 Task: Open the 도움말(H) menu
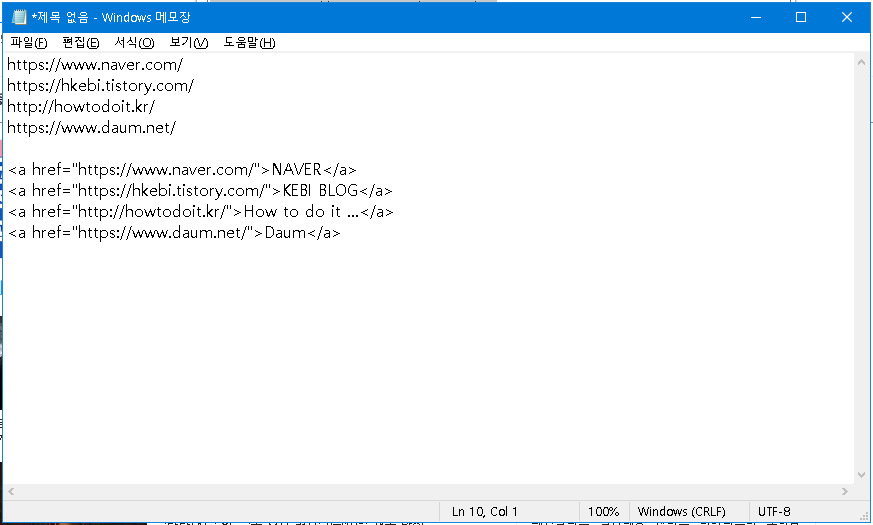249,42
